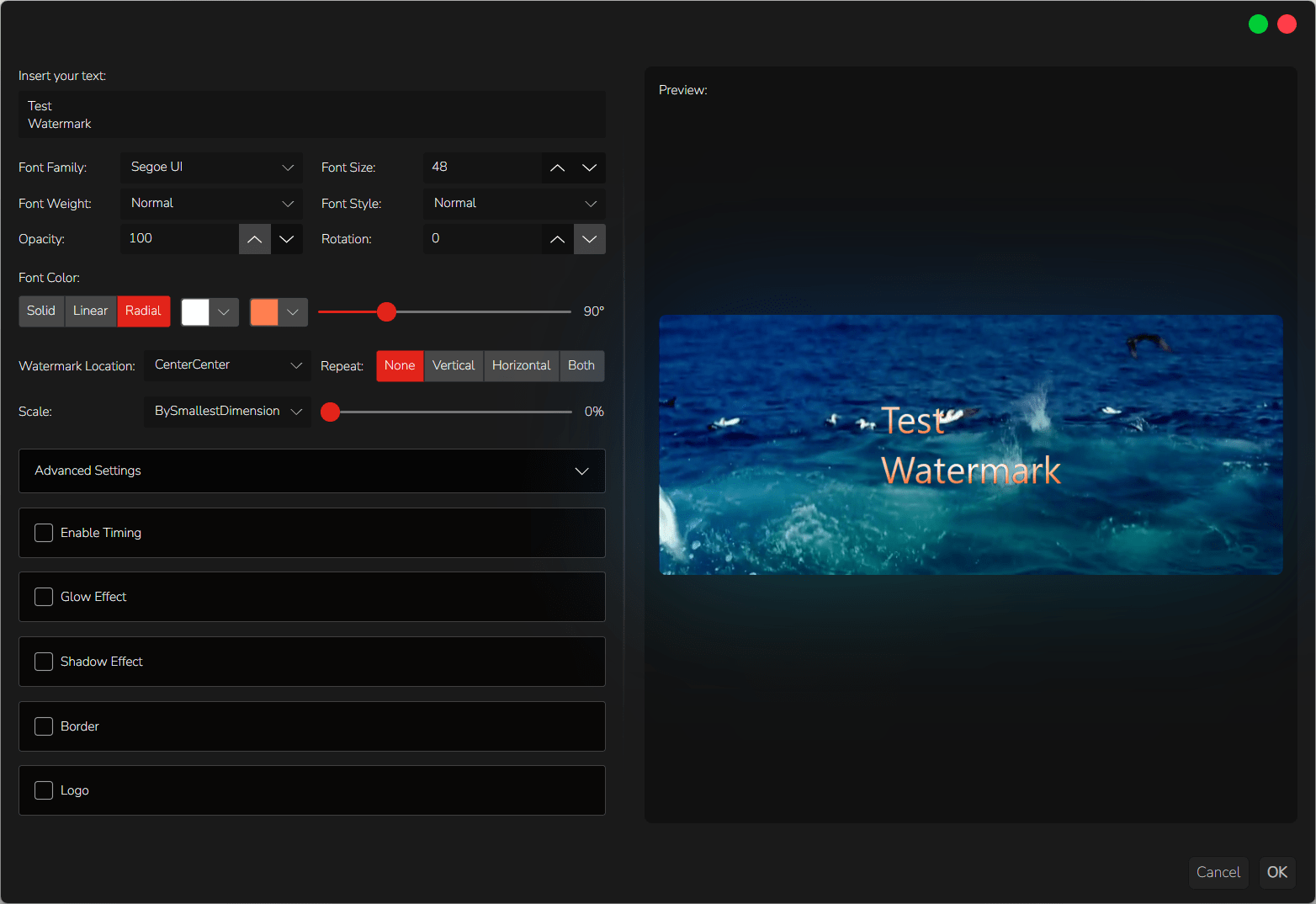Click the white font color swatch
Screen dimensions: 1316x904
(x=195, y=312)
